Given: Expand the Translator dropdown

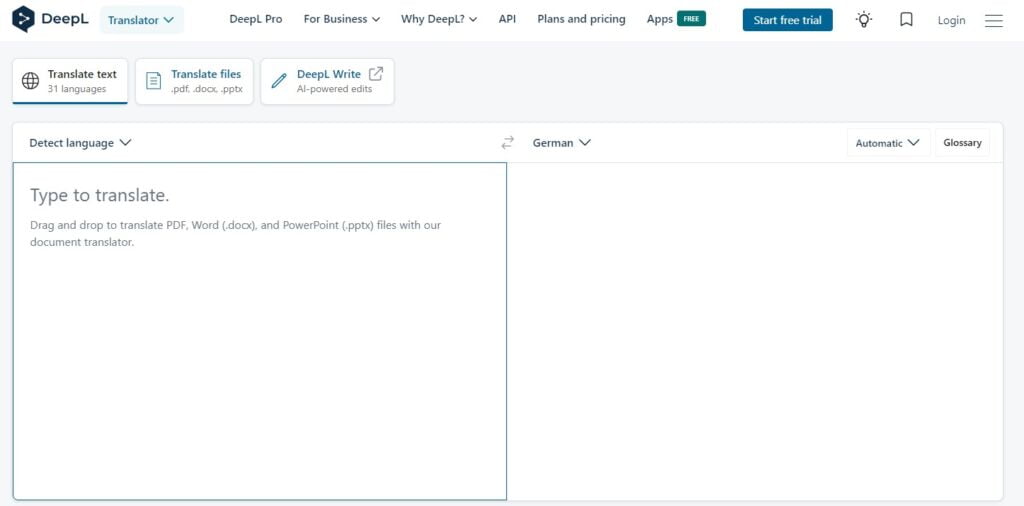Looking at the screenshot, I should 141,20.
